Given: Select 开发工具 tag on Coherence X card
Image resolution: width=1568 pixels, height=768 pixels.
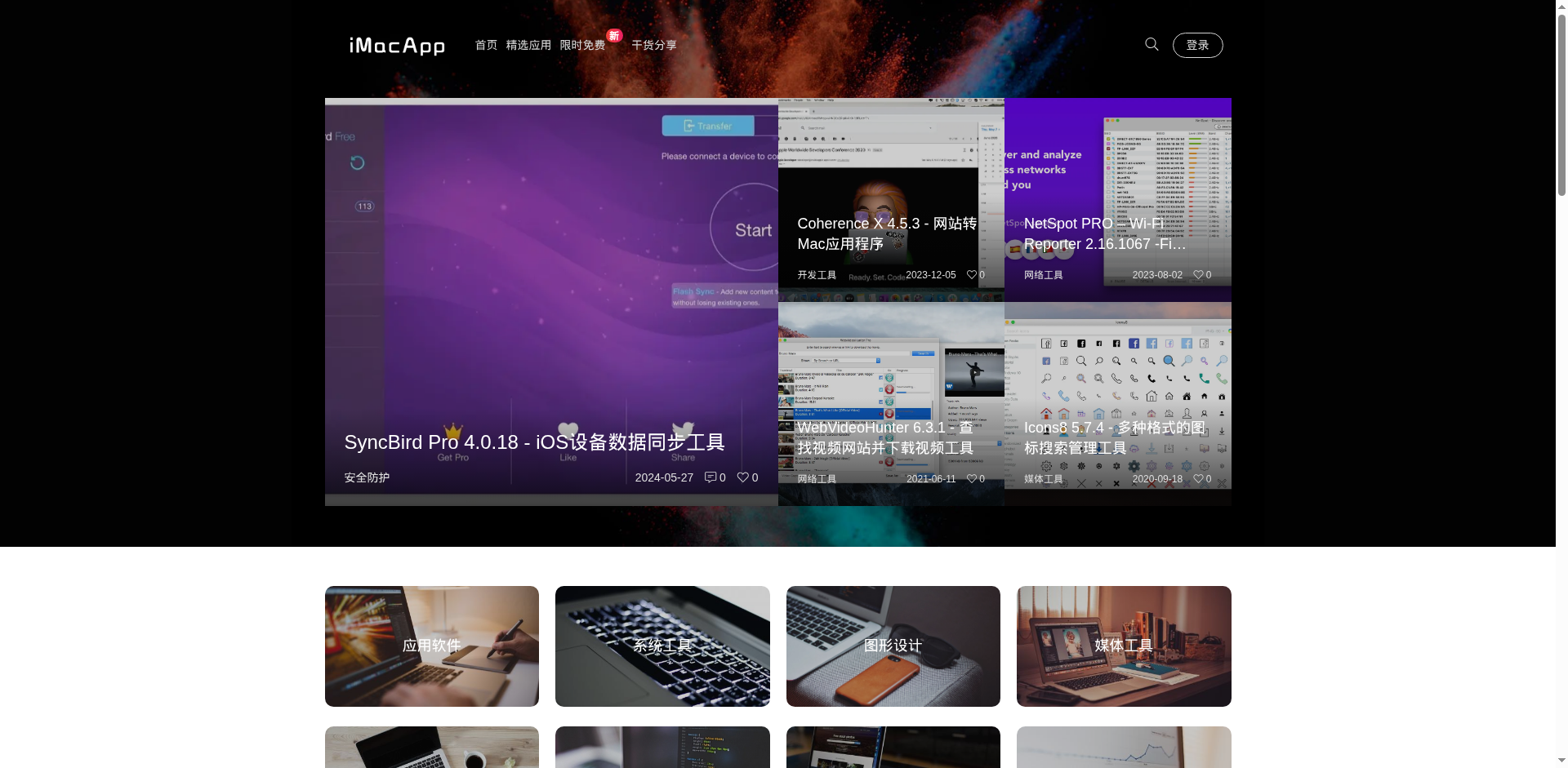Looking at the screenshot, I should tap(817, 275).
